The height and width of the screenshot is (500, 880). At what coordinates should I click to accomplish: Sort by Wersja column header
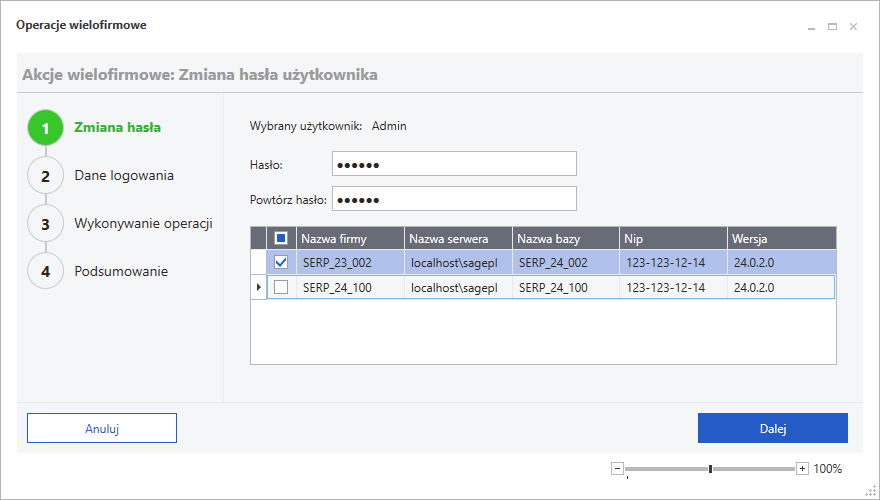pyautogui.click(x=782, y=238)
